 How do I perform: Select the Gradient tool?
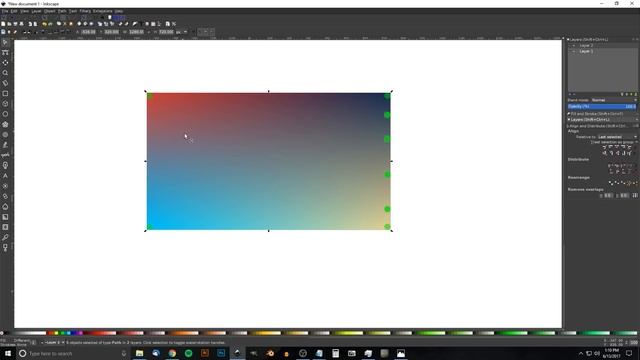click(x=5, y=217)
